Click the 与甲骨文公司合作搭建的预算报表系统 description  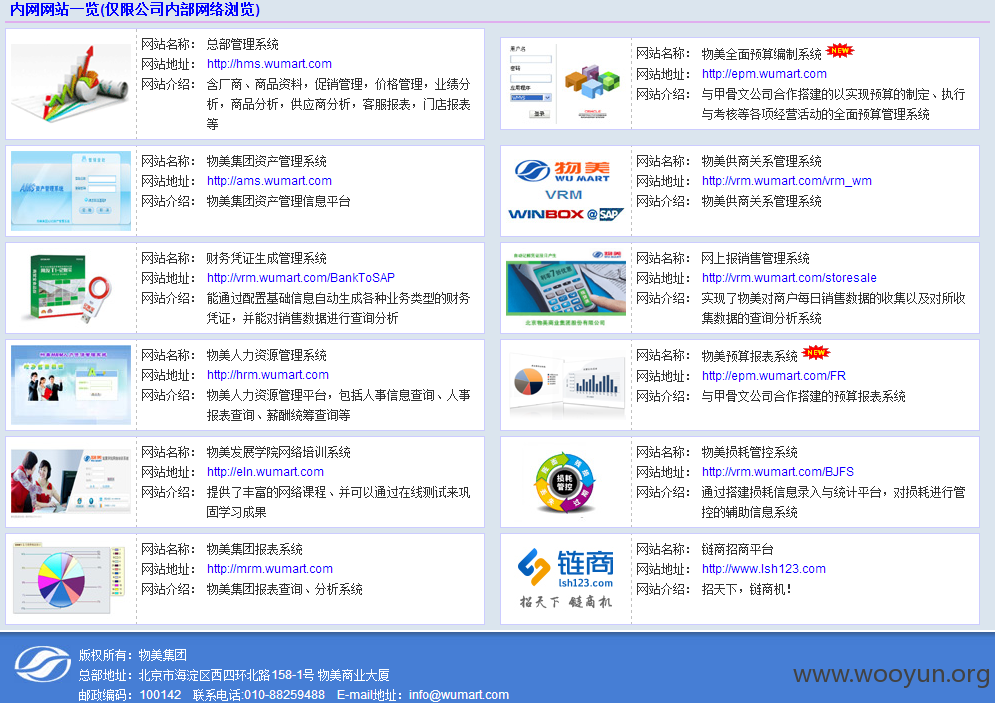point(803,396)
